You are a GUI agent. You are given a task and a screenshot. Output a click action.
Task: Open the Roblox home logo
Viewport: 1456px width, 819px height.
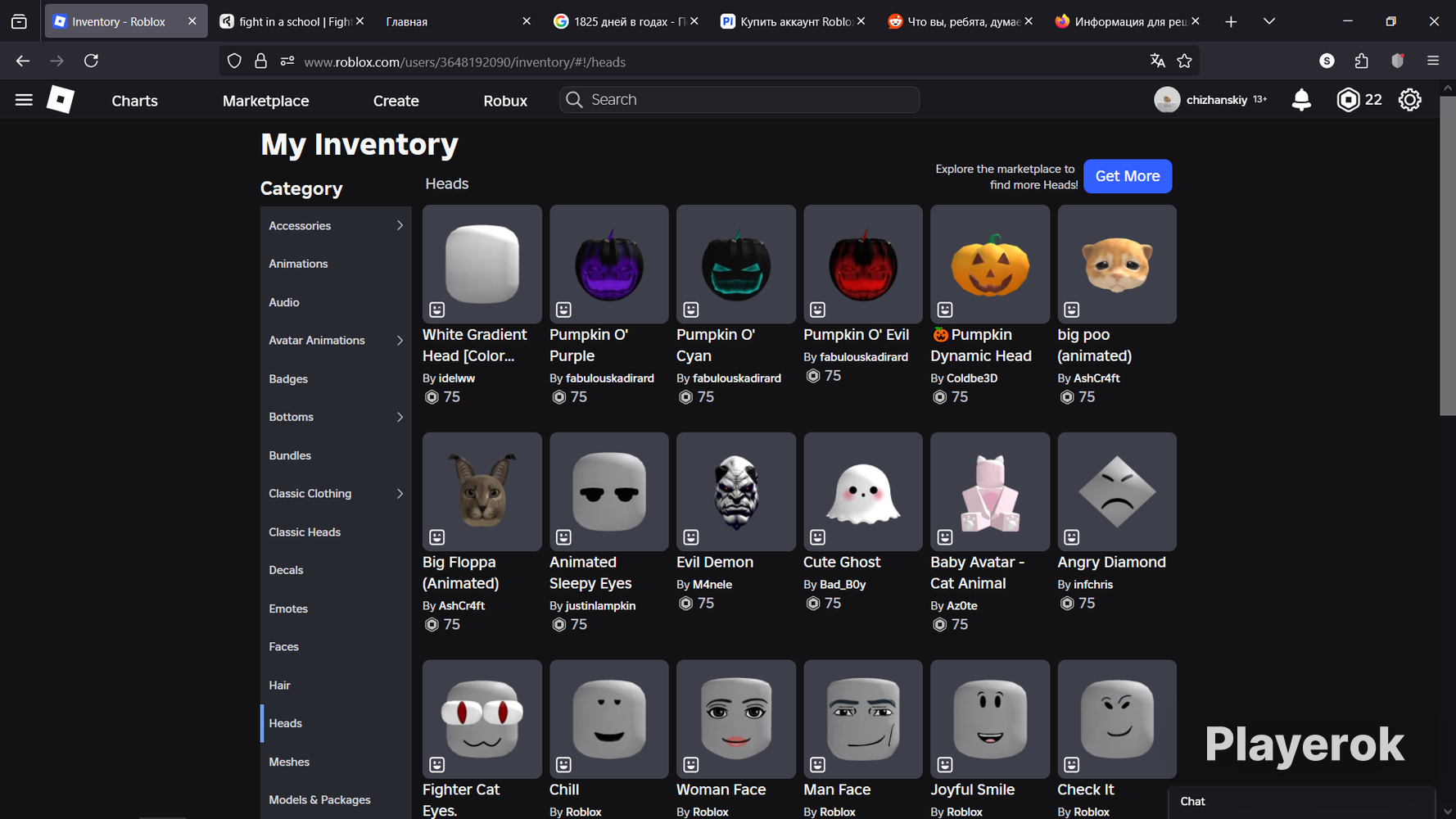tap(60, 100)
